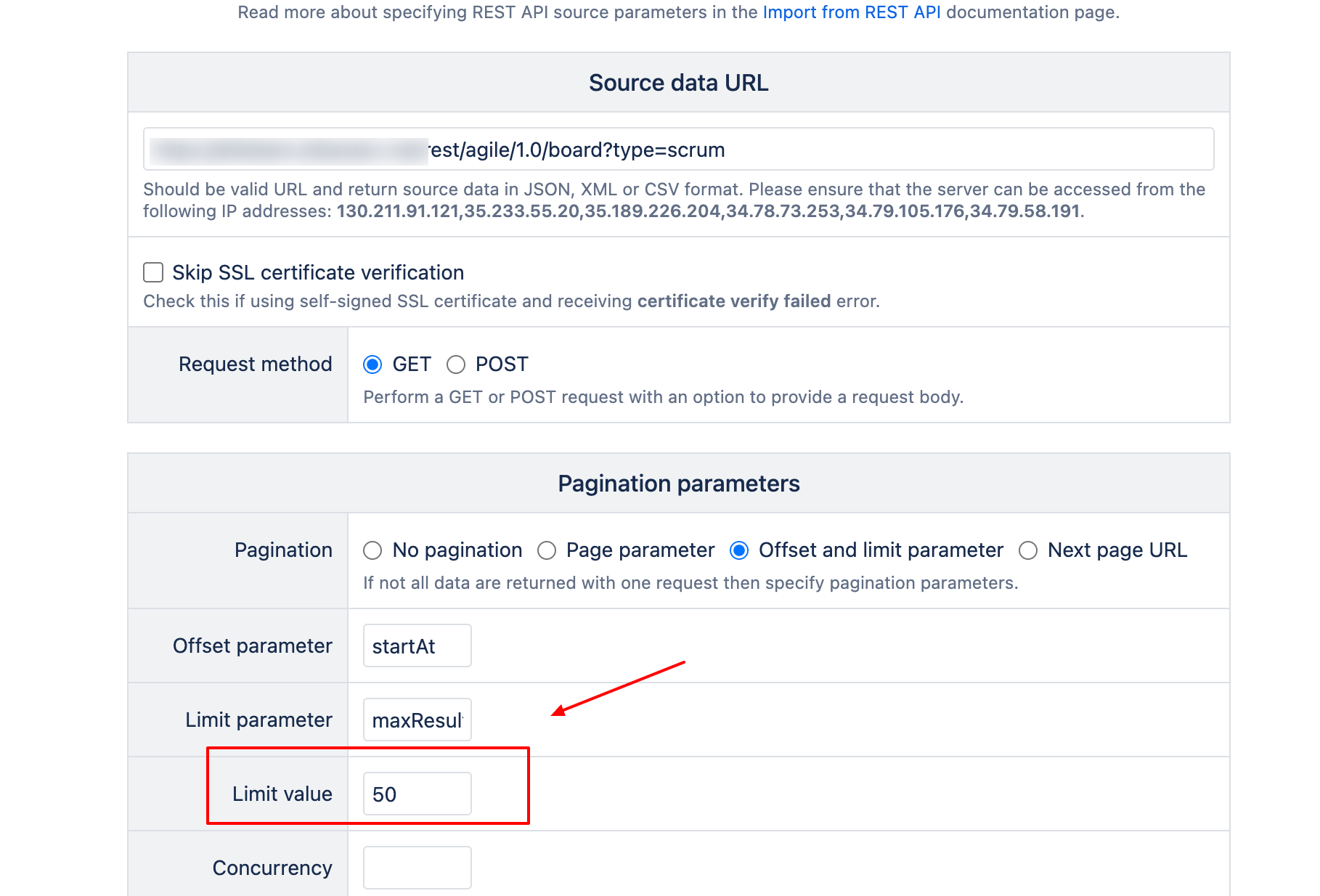Click the 'Limit value' row label
Viewport: 1320px width, 896px height.
tap(282, 794)
